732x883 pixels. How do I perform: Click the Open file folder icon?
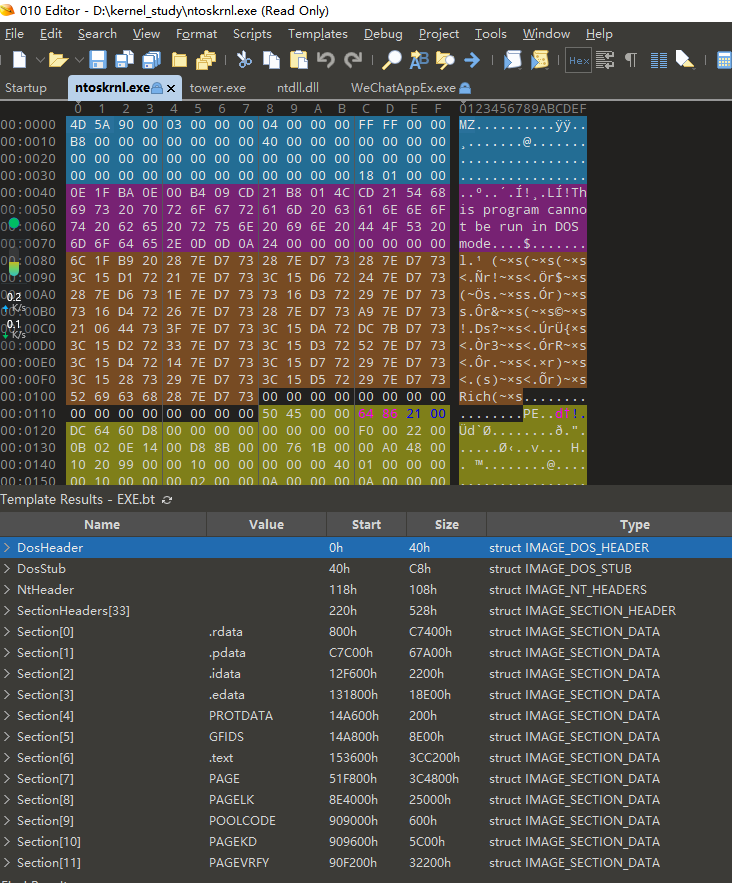pos(58,60)
